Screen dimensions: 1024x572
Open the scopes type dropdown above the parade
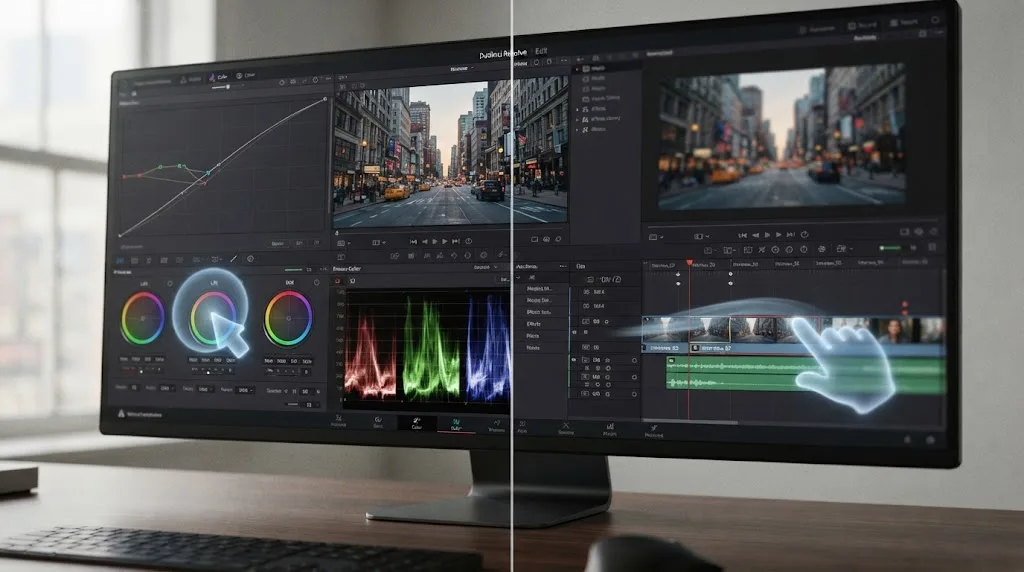pyautogui.click(x=484, y=268)
